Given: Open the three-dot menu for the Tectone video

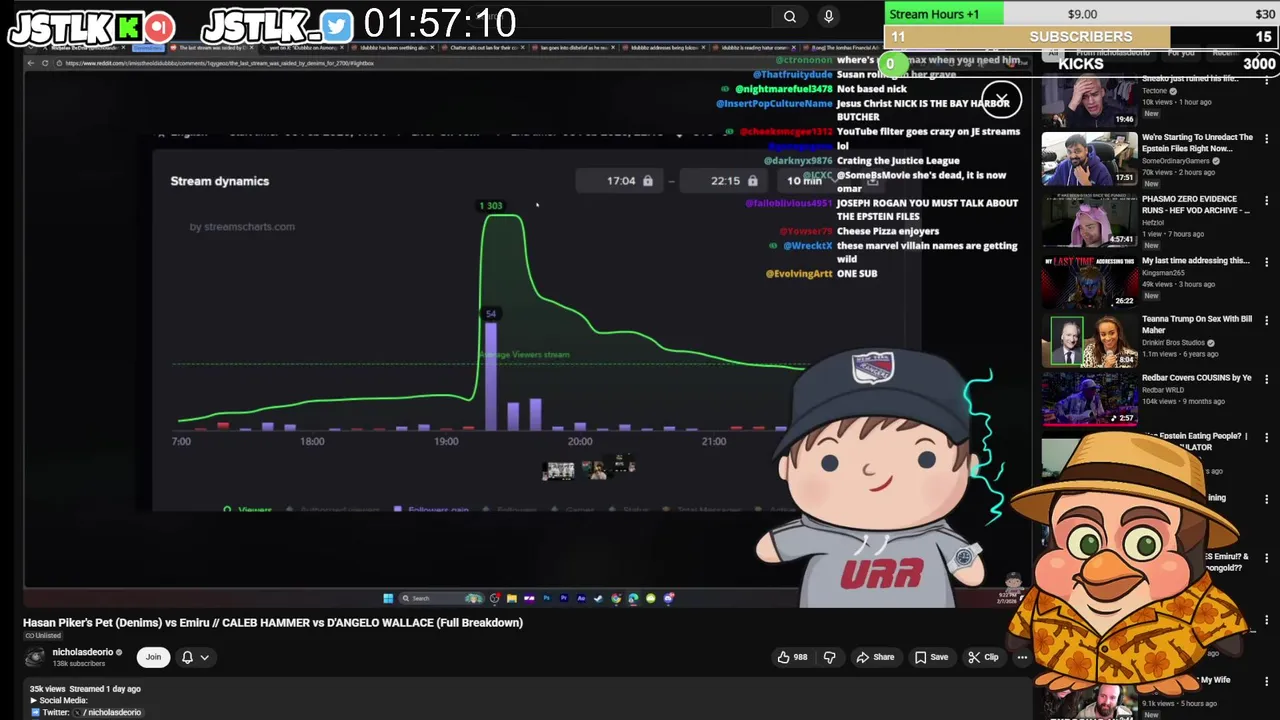Looking at the screenshot, I should (x=1267, y=80).
